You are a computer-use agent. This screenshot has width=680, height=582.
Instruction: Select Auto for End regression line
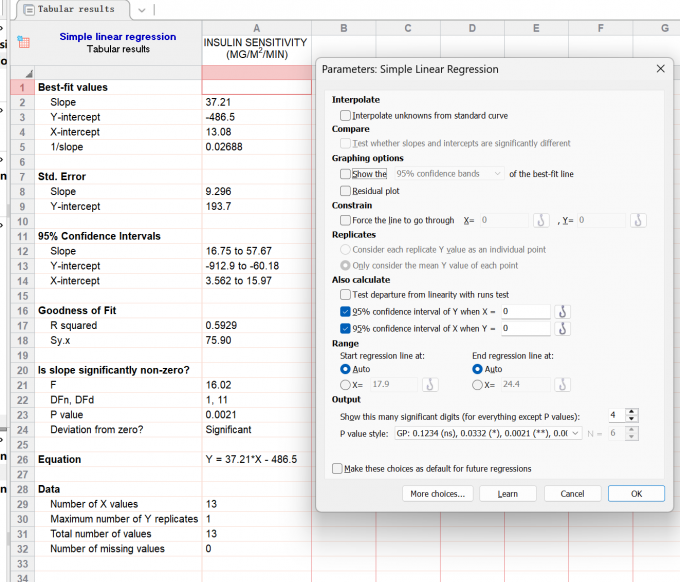click(477, 369)
